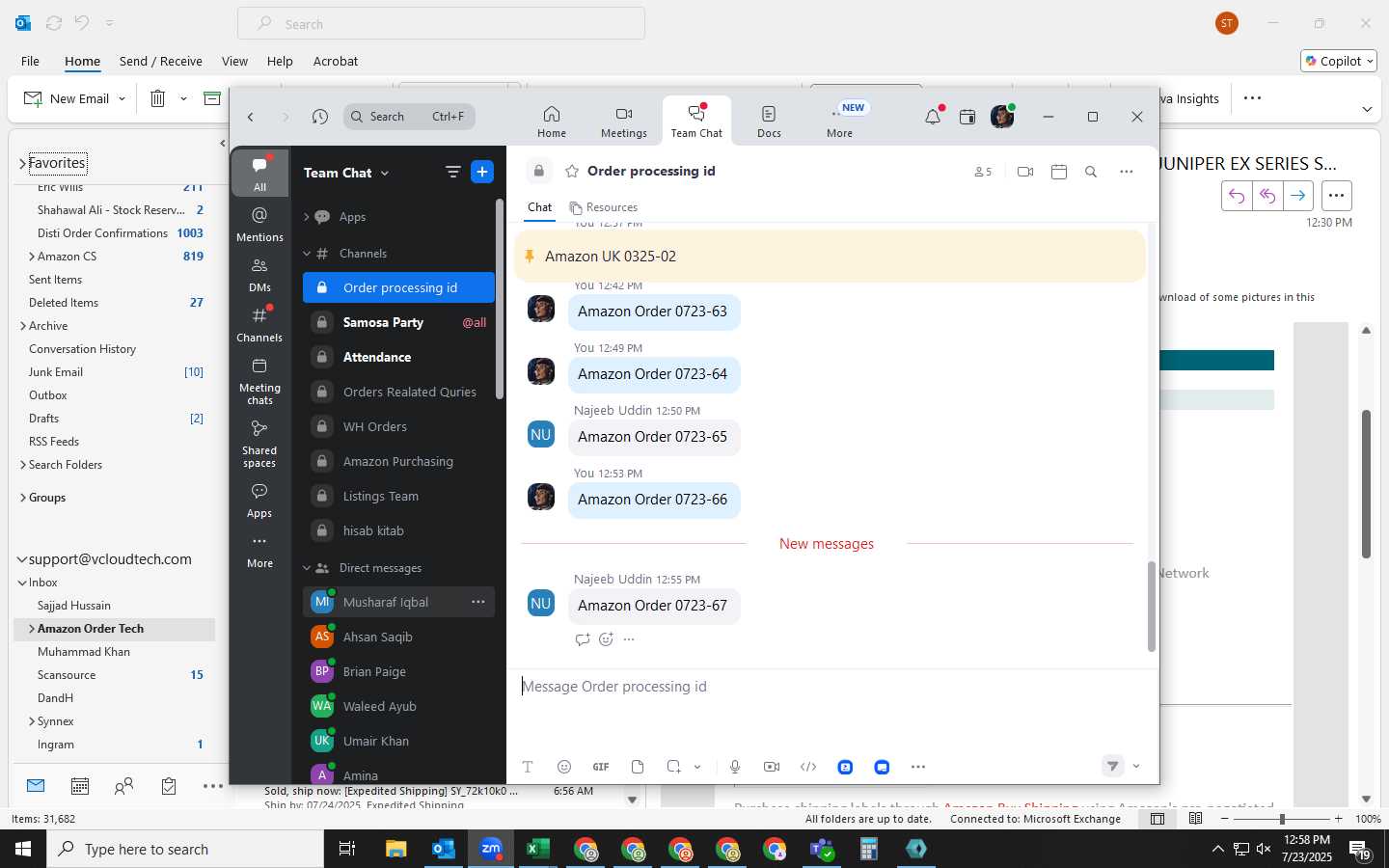Open the WH Orders channel
Screen dimensions: 1389x868
pyautogui.click(x=398, y=426)
